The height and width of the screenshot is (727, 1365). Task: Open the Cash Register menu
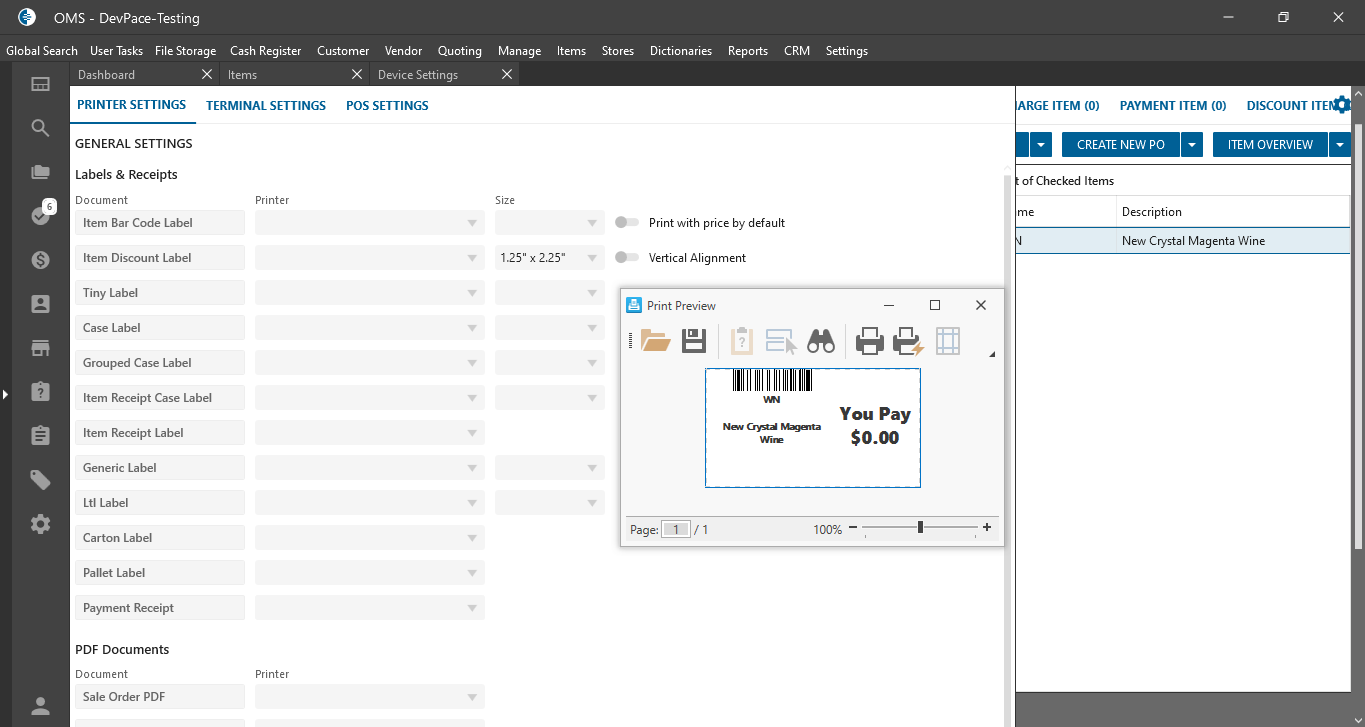coord(265,51)
